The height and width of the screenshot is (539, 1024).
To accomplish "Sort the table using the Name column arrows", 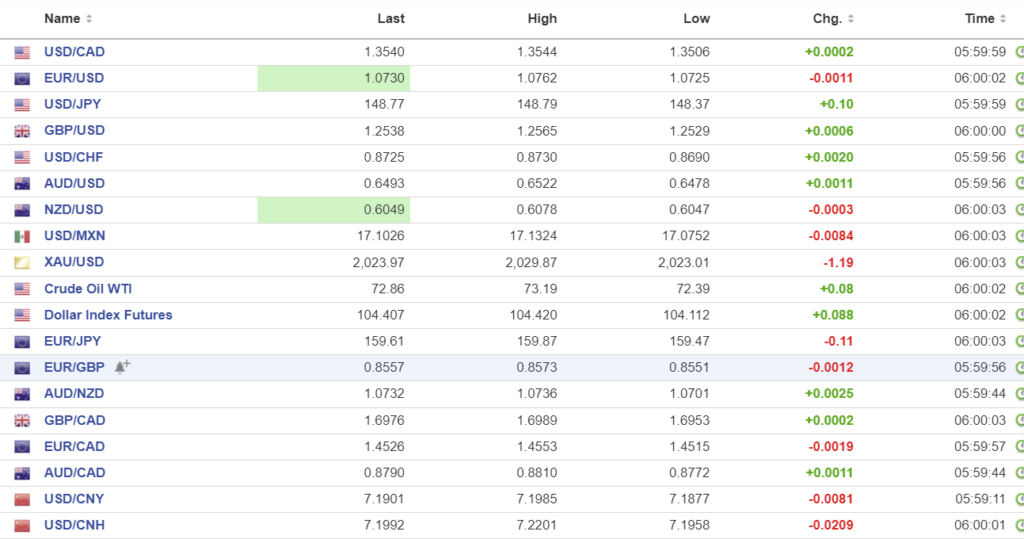I will pyautogui.click(x=89, y=19).
